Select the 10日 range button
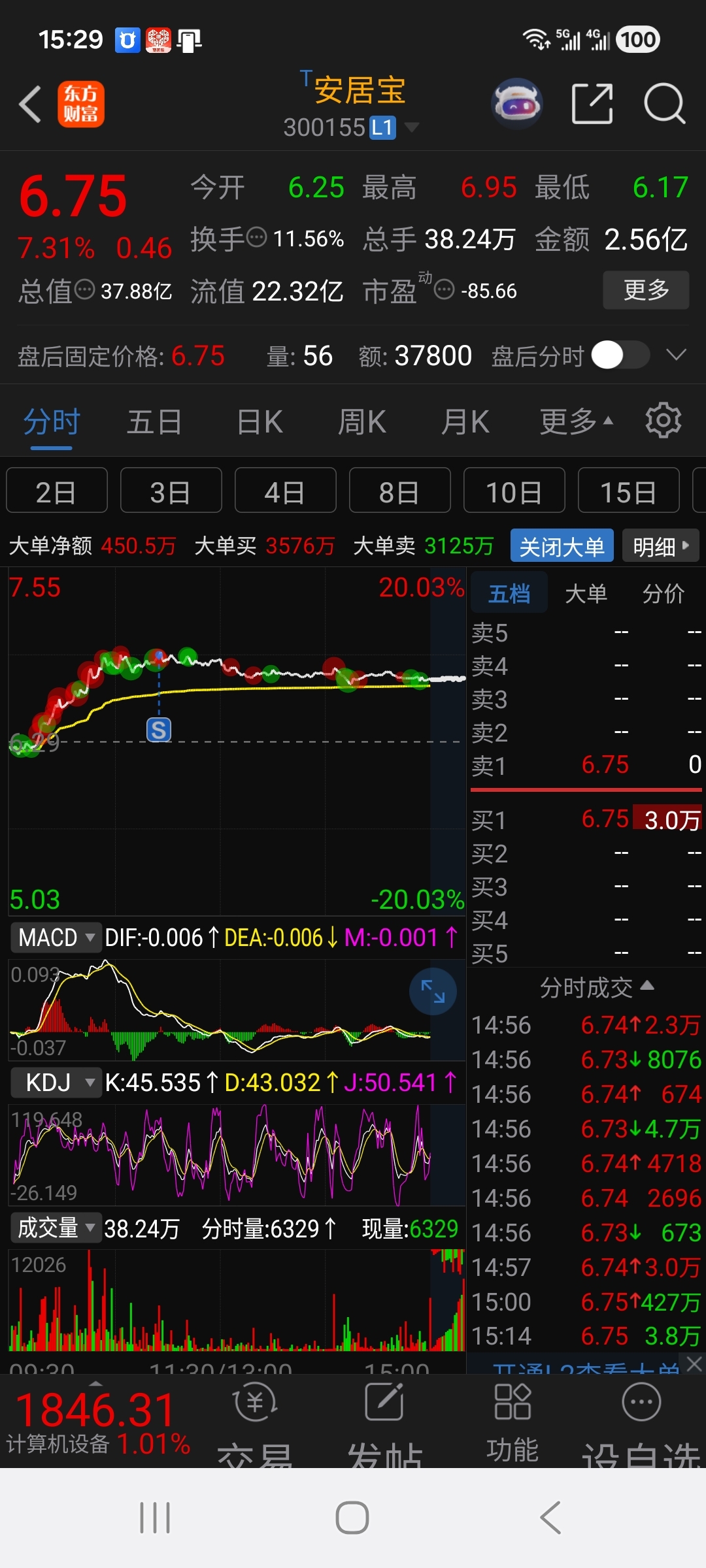Image resolution: width=706 pixels, height=1568 pixels. 514,490
